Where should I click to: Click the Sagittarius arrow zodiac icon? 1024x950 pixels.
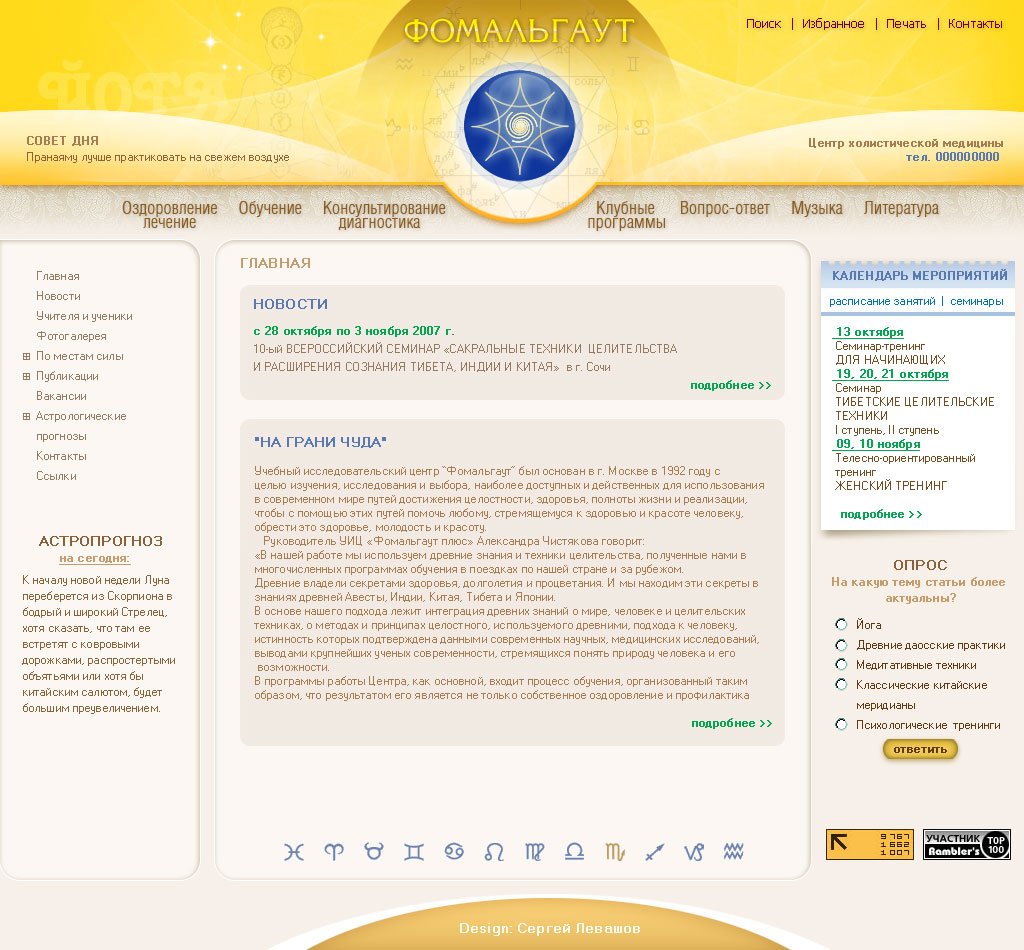654,852
